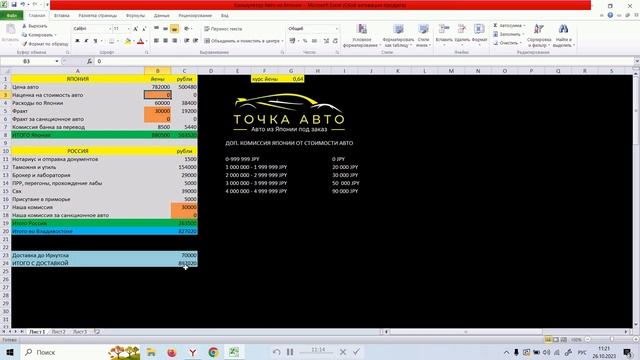Screen dimensions: 640x360
Task: Toggle center text horizontally
Action: (165, 41)
